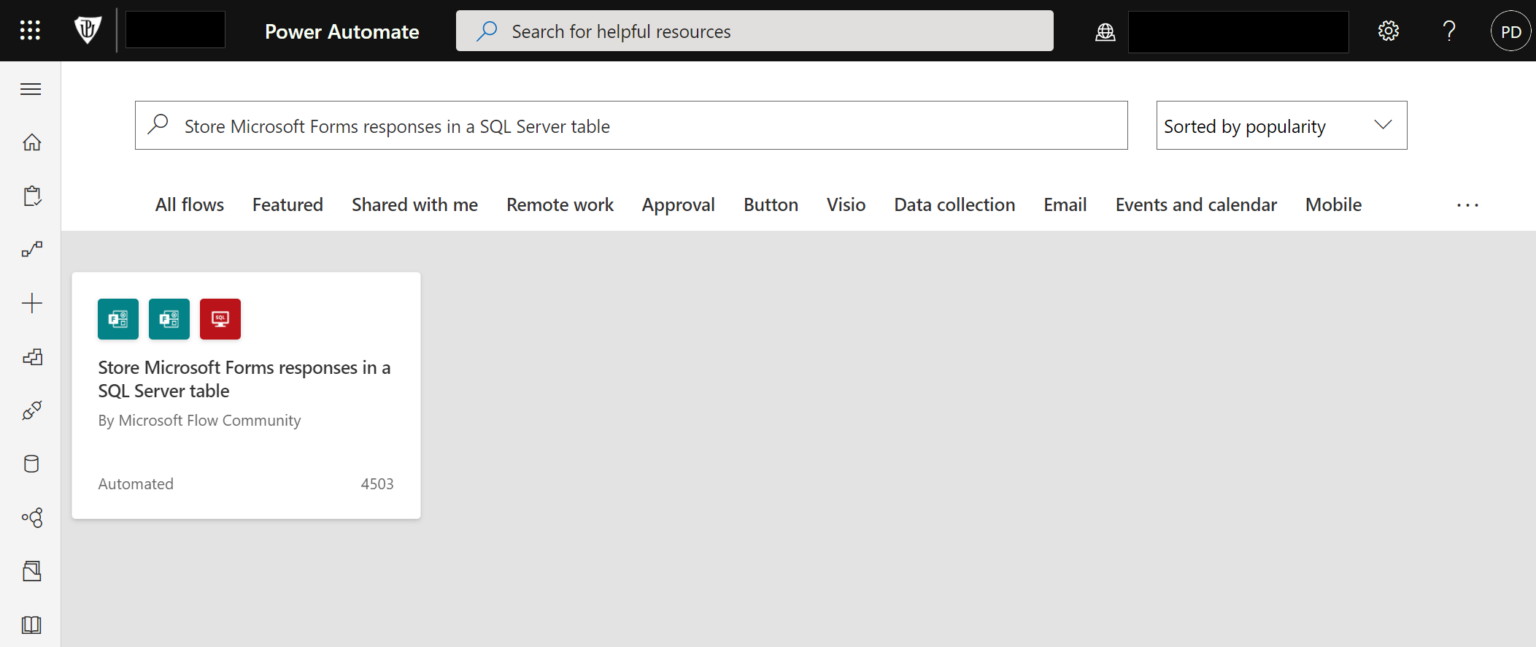1536x647 pixels.
Task: Open the Data section in the sidebar
Action: click(31, 463)
